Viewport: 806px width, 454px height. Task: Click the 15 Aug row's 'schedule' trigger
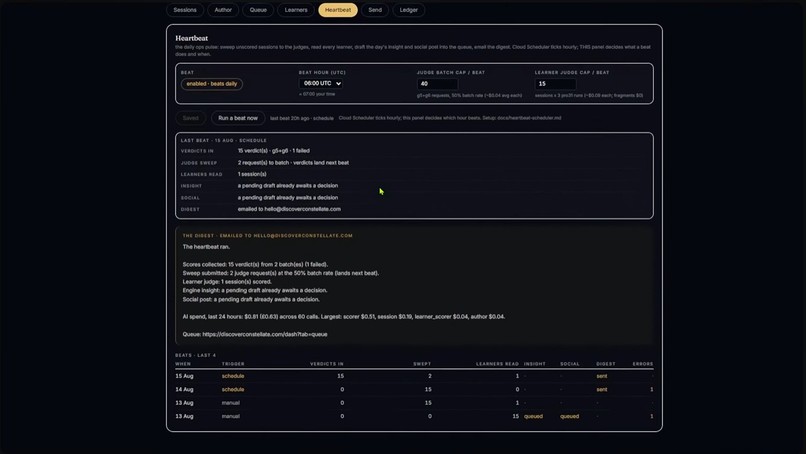pos(233,376)
